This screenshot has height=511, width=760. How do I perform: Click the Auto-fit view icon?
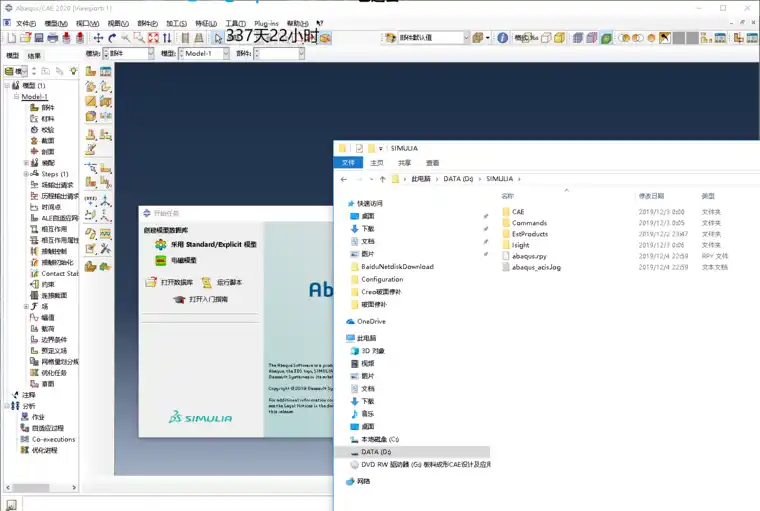[153, 38]
